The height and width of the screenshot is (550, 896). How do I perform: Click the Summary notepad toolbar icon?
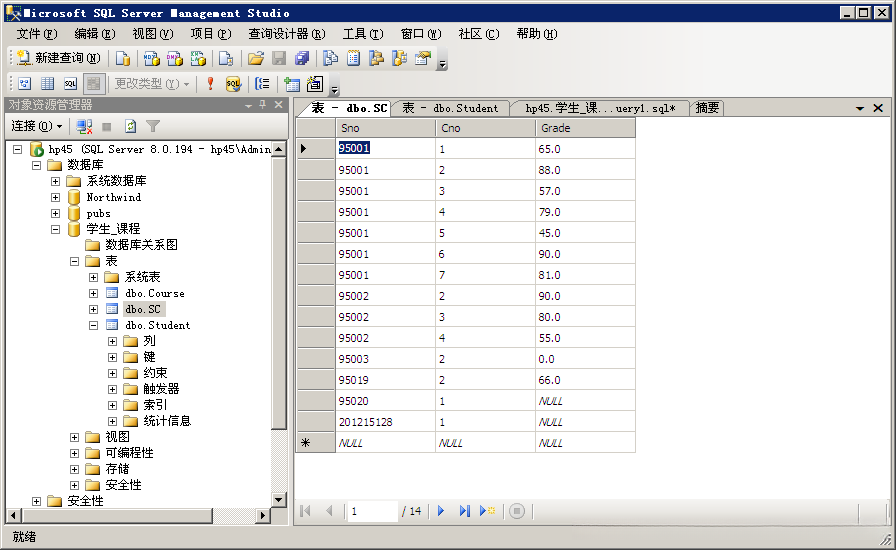coord(353,58)
